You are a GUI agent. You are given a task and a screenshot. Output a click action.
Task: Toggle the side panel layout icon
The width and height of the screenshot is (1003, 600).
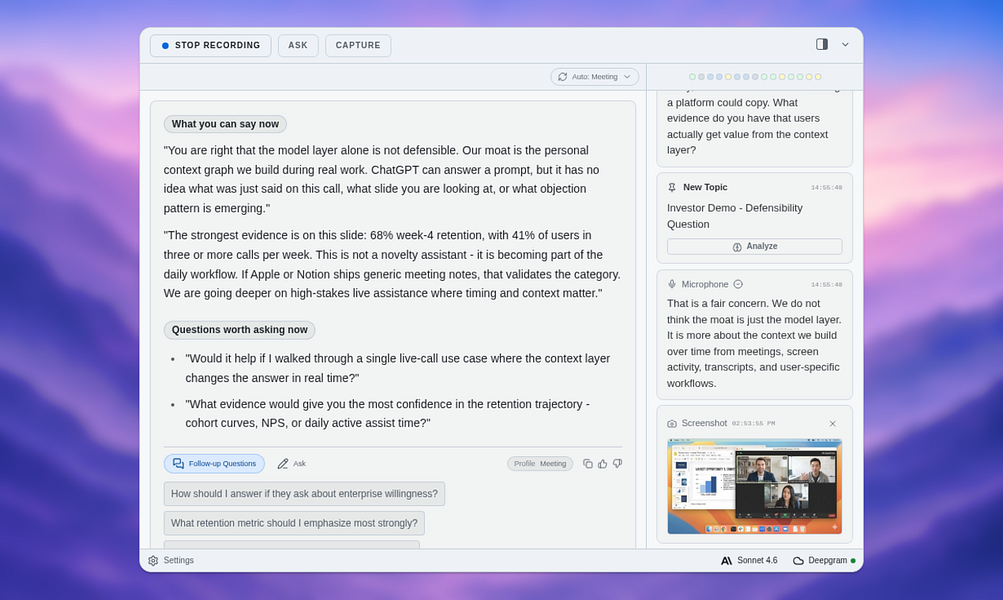(822, 44)
